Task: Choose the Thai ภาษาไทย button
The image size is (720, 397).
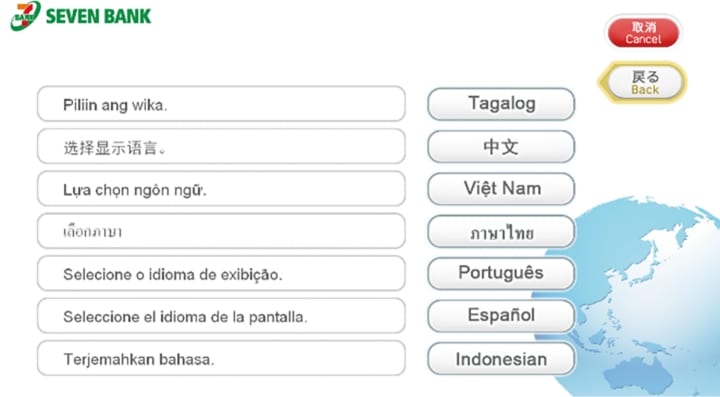Action: tap(501, 232)
